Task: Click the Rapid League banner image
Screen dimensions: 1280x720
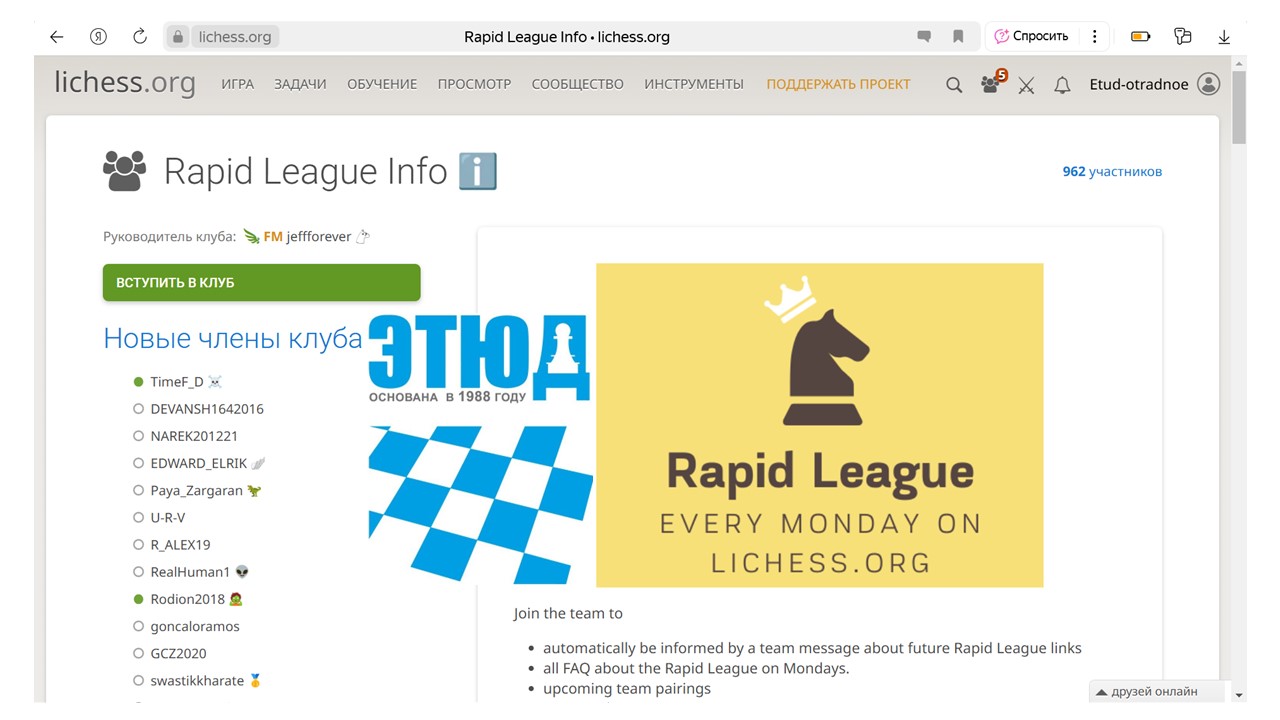Action: point(819,425)
